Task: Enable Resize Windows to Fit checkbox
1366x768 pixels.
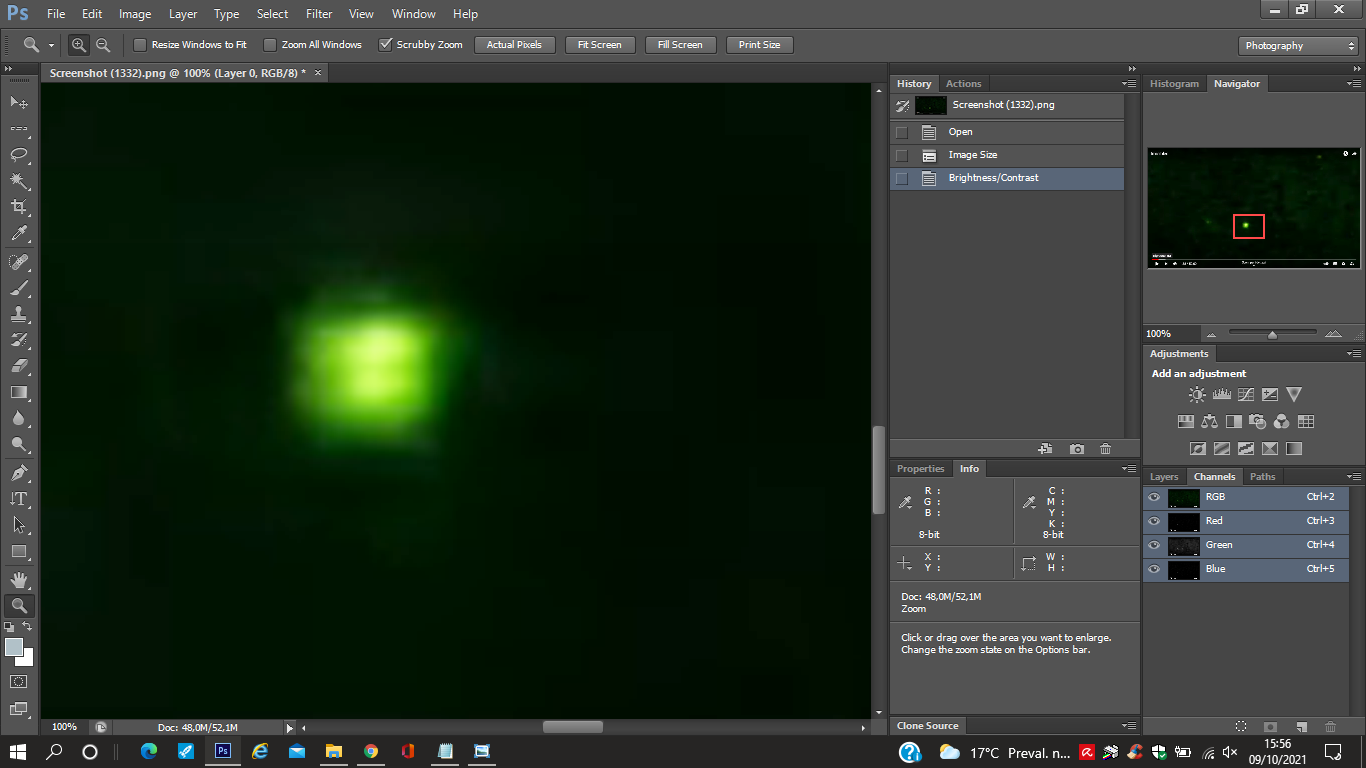Action: pos(140,45)
